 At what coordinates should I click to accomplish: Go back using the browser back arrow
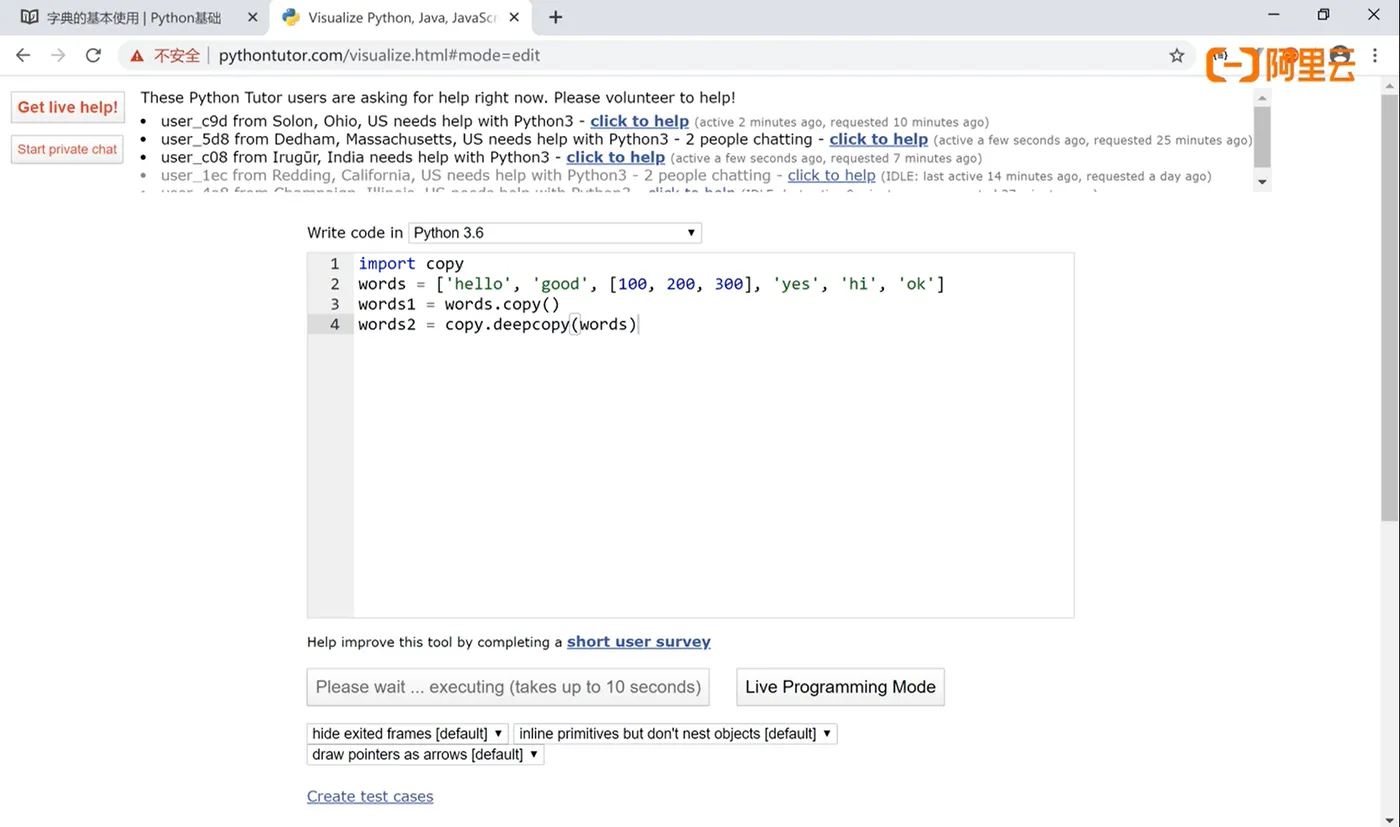[x=23, y=56]
